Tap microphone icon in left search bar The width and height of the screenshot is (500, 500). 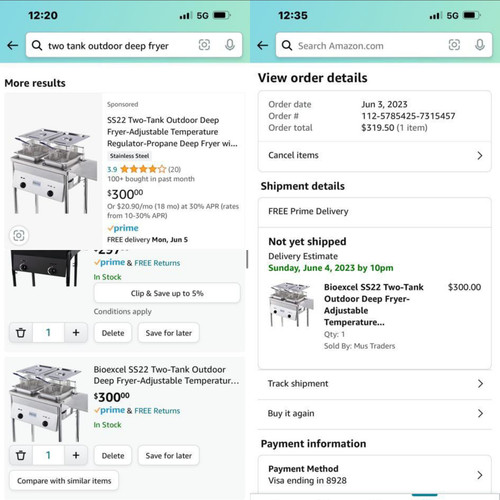230,45
